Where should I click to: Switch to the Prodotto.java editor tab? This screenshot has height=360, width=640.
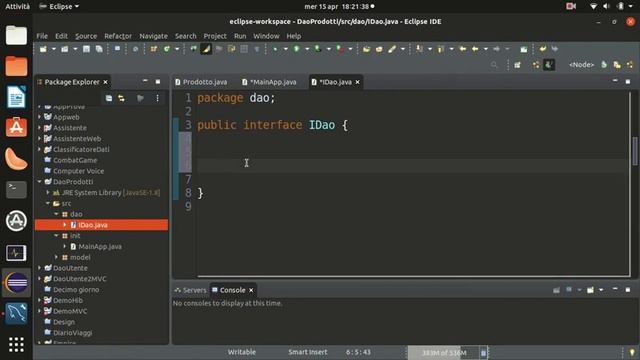201,82
